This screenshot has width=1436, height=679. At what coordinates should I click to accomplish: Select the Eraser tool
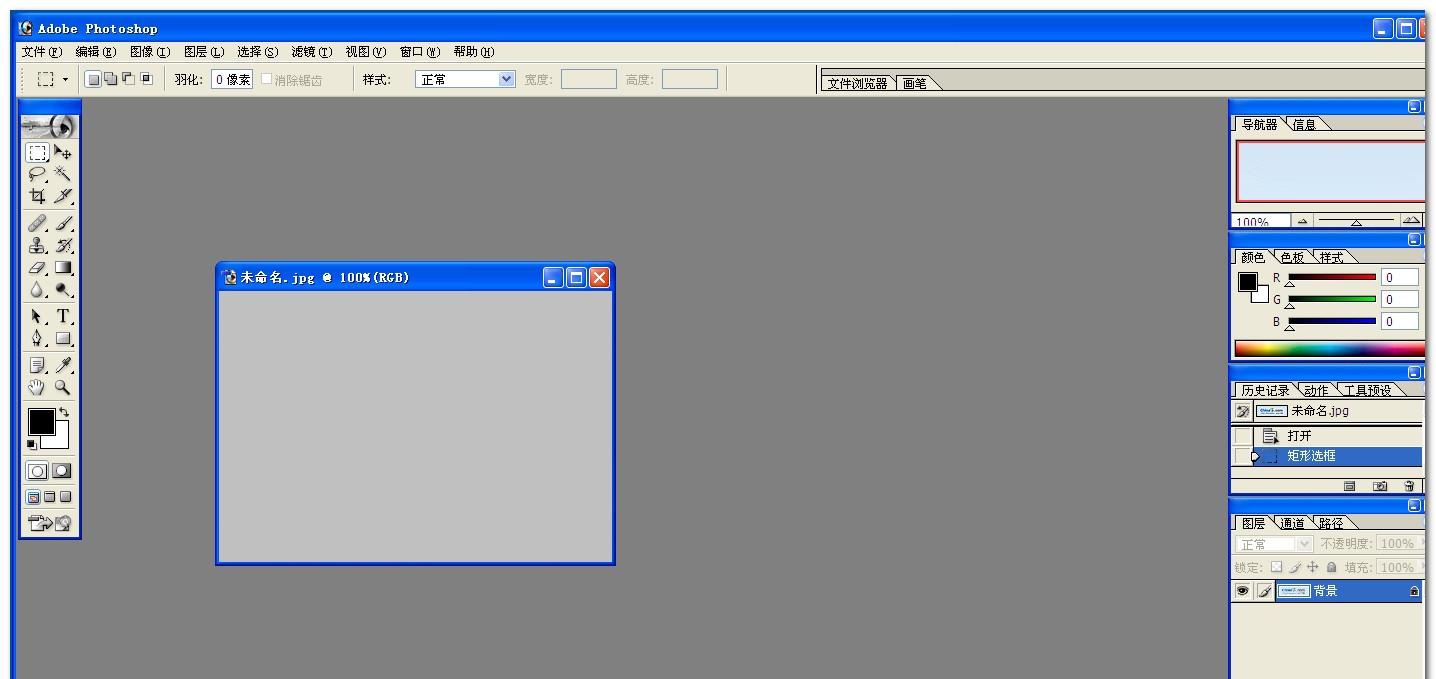click(37, 268)
